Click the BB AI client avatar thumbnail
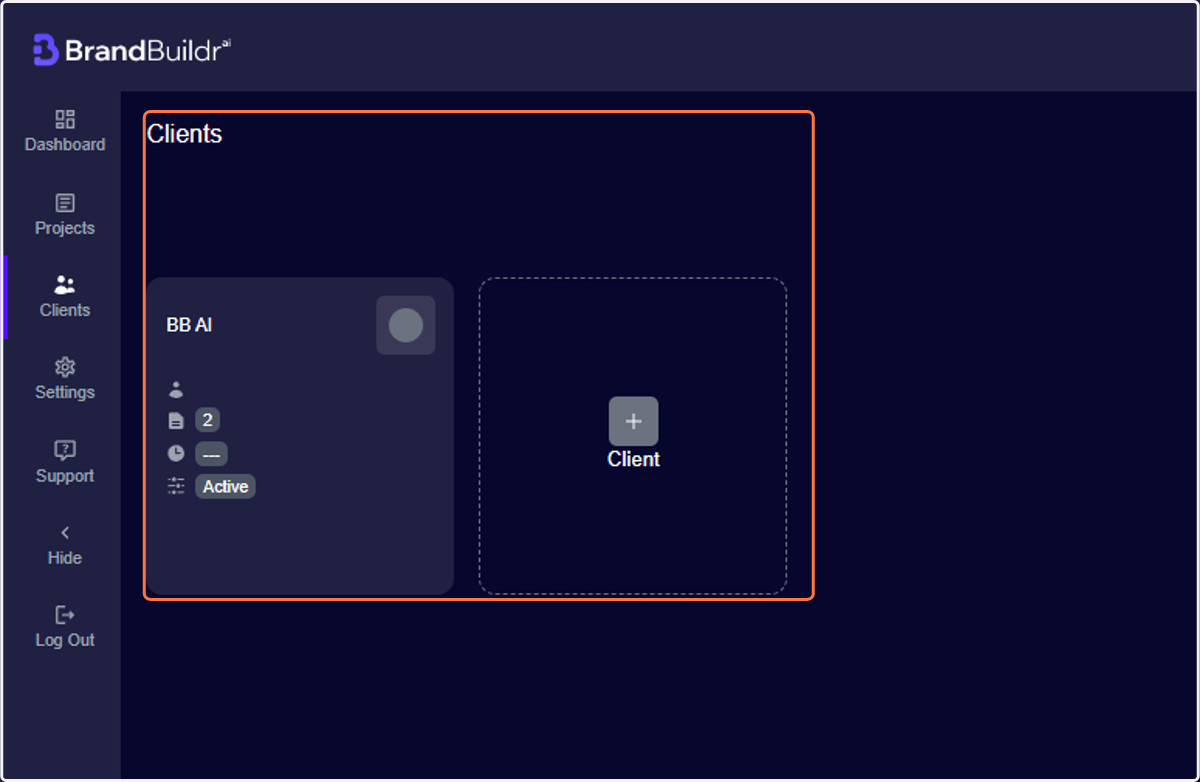1200x782 pixels. (x=406, y=325)
